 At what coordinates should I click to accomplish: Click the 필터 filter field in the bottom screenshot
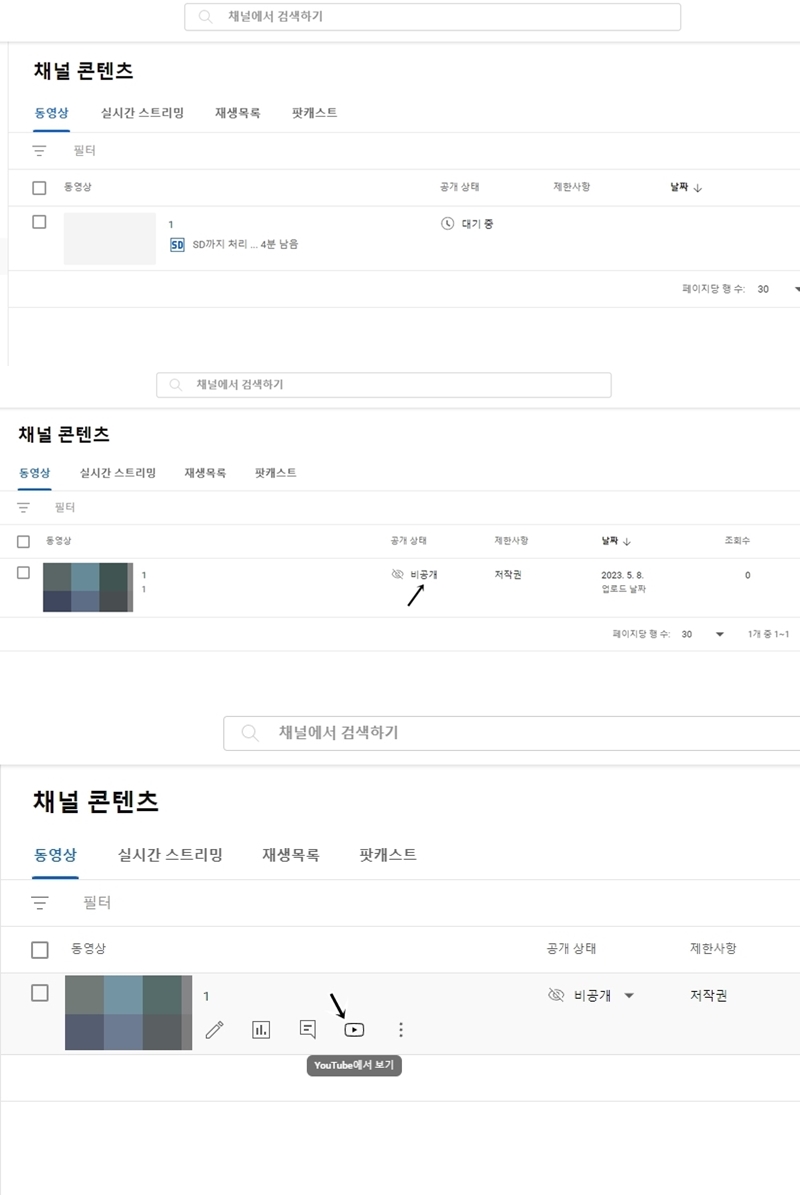click(x=98, y=902)
